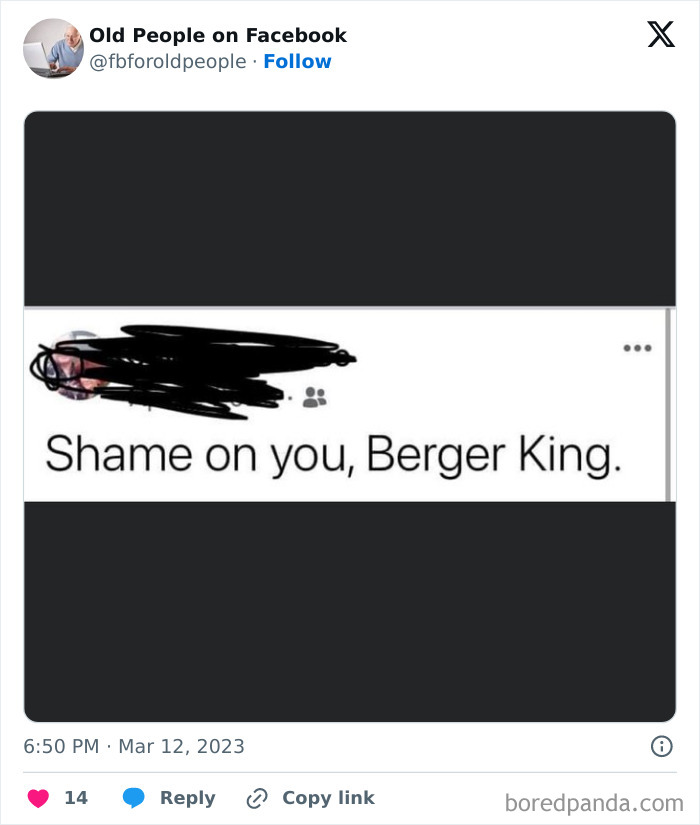Click the three-dot menu inside the screenshot
Image resolution: width=700 pixels, height=825 pixels.
click(640, 348)
